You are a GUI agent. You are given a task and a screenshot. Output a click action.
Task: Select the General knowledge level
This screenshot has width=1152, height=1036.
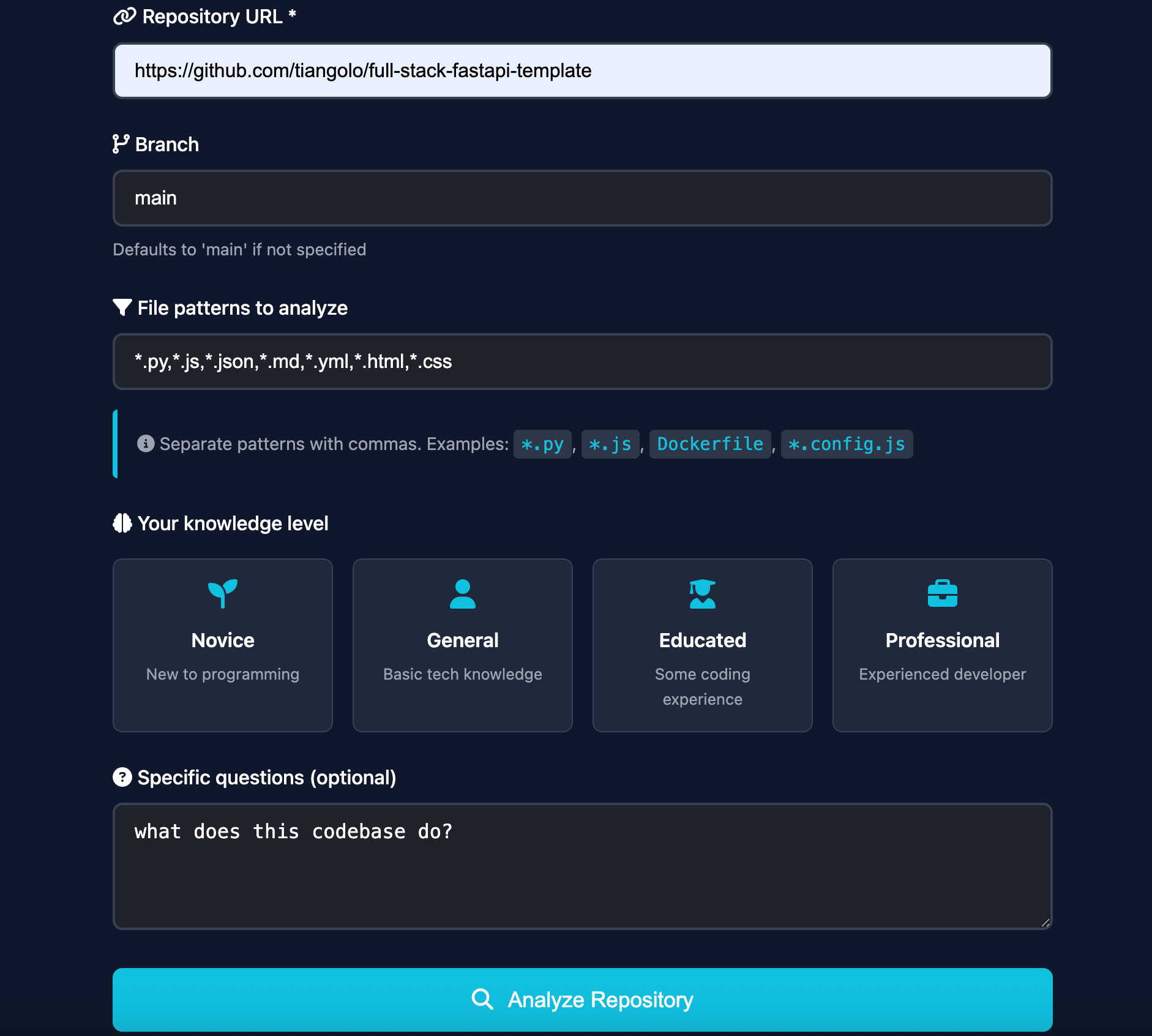tap(462, 645)
